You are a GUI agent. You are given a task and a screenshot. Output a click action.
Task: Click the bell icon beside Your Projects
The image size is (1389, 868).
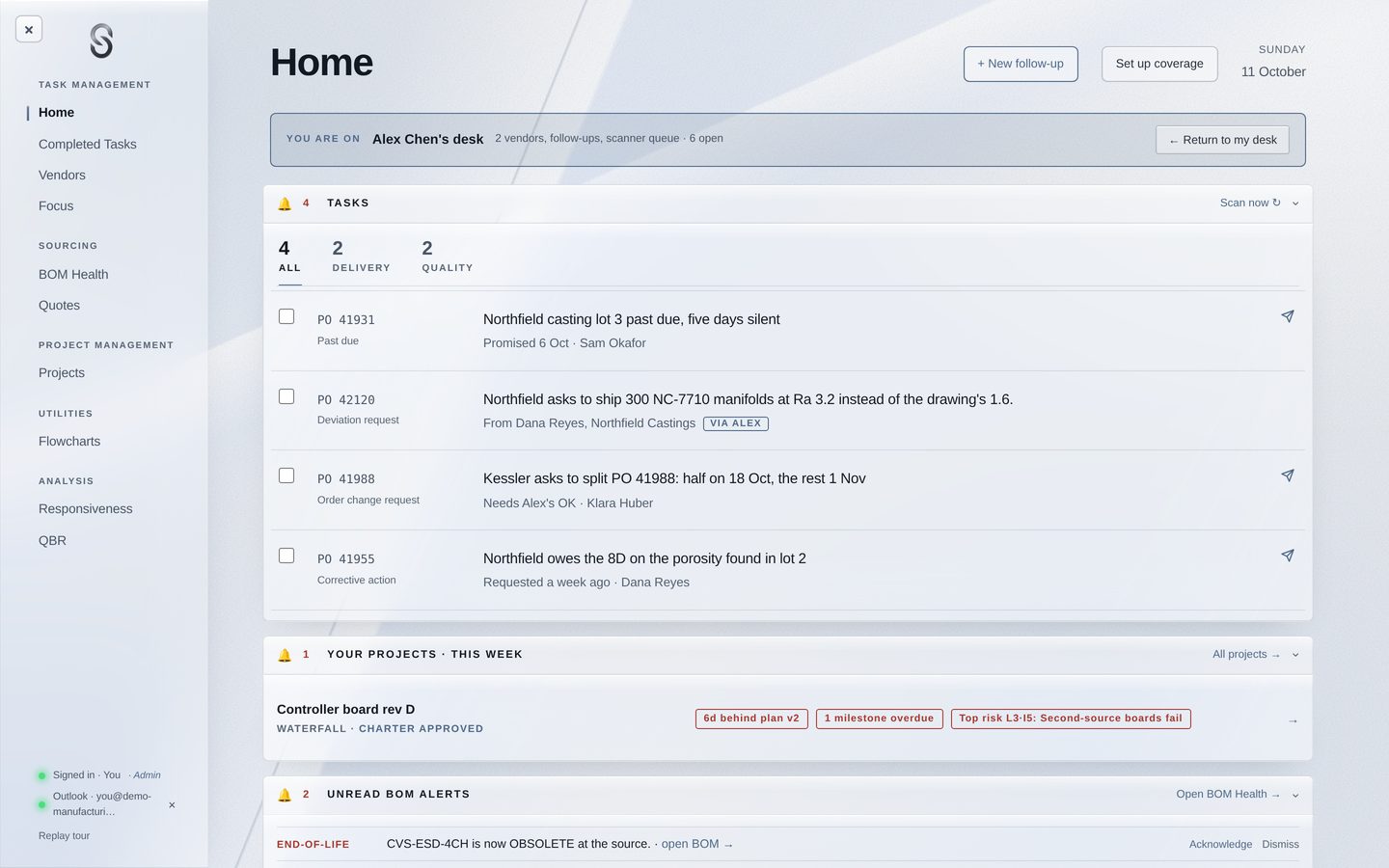tap(285, 655)
